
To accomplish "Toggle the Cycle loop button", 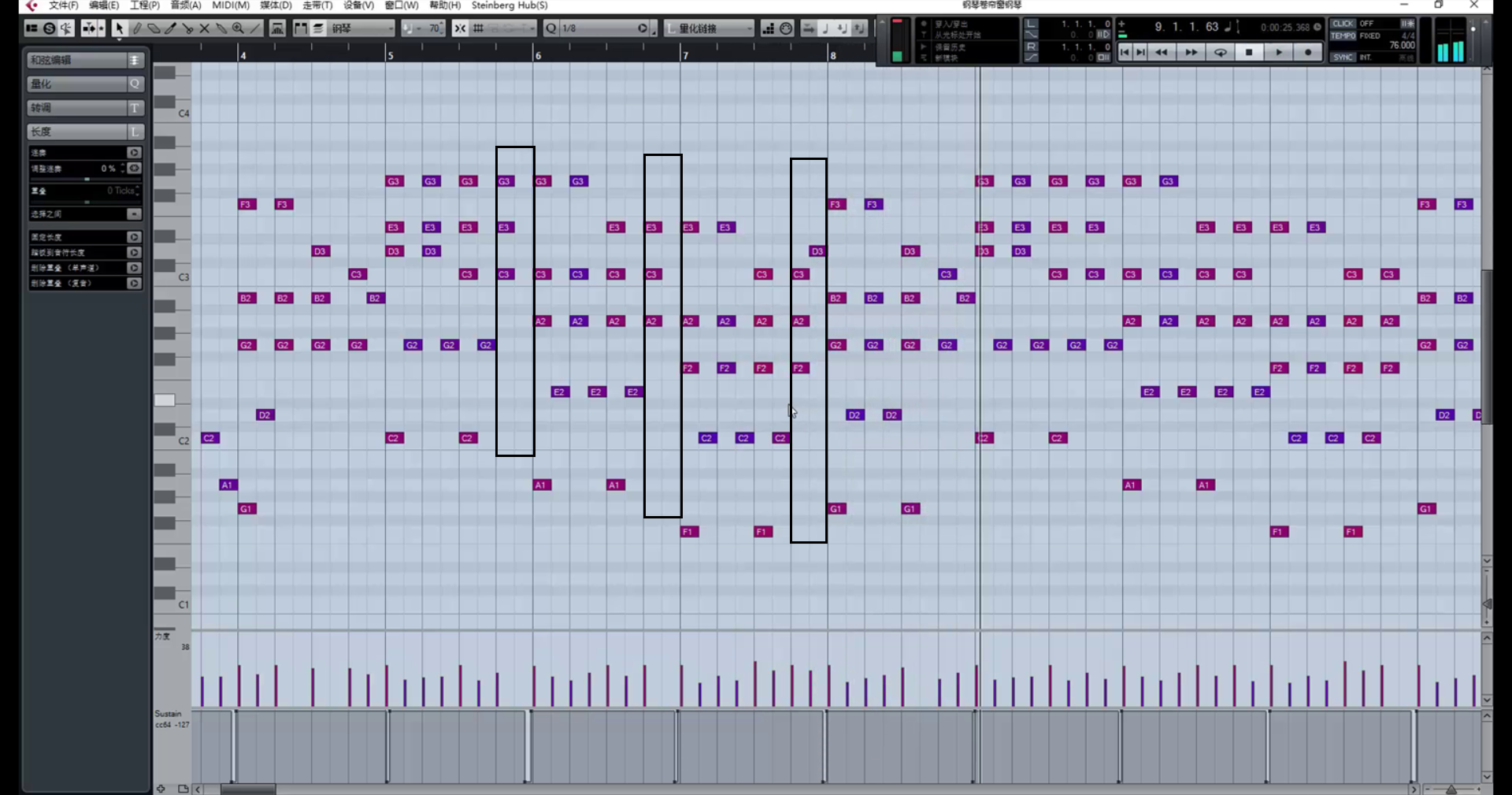I will [1220, 53].
